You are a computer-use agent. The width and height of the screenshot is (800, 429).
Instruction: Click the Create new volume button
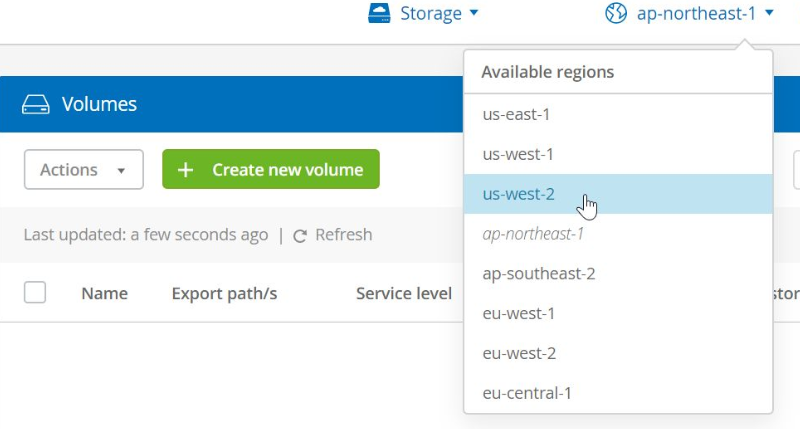click(x=271, y=169)
